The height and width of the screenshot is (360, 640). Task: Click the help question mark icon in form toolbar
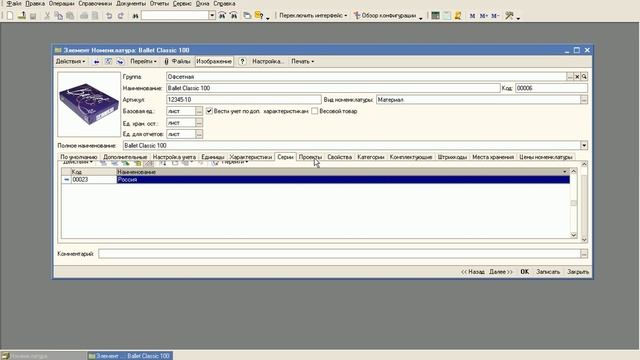coord(242,61)
